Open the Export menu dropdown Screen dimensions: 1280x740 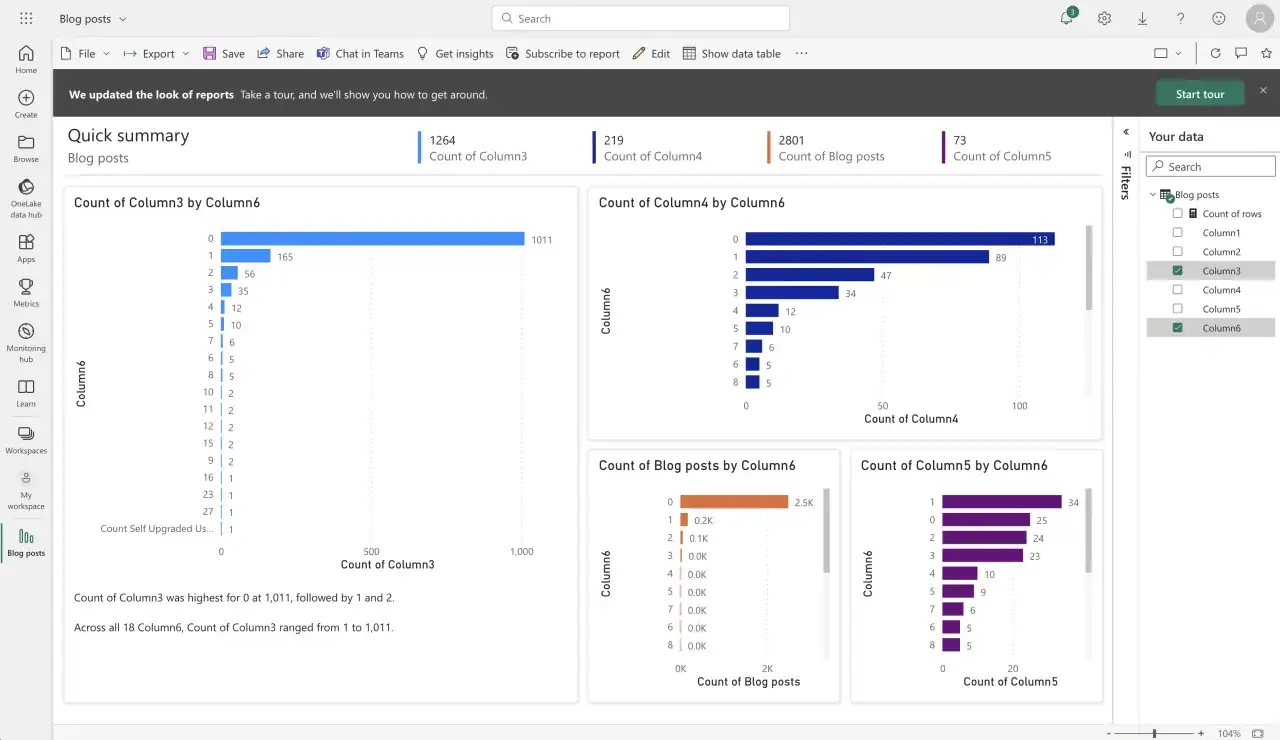tap(157, 53)
